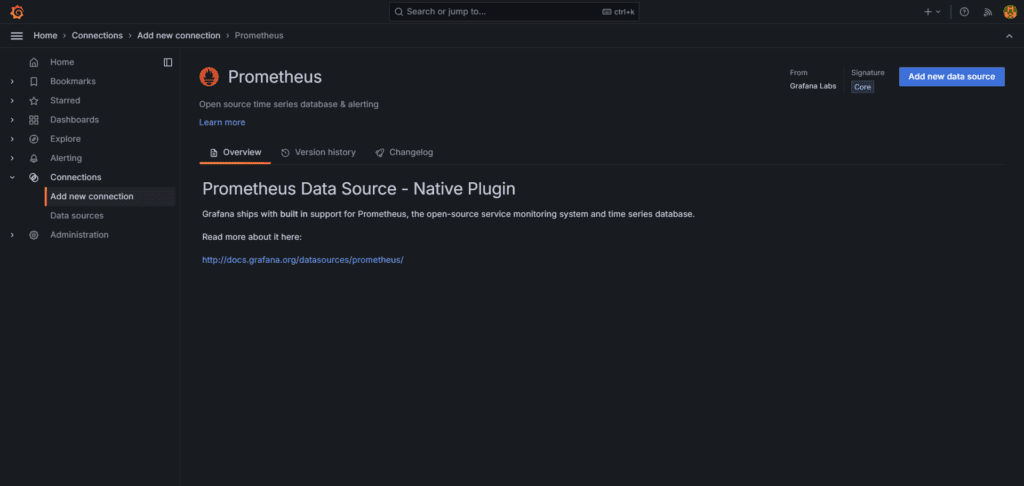Expand the Dashboards section
This screenshot has width=1024, height=486.
pyautogui.click(x=12, y=120)
